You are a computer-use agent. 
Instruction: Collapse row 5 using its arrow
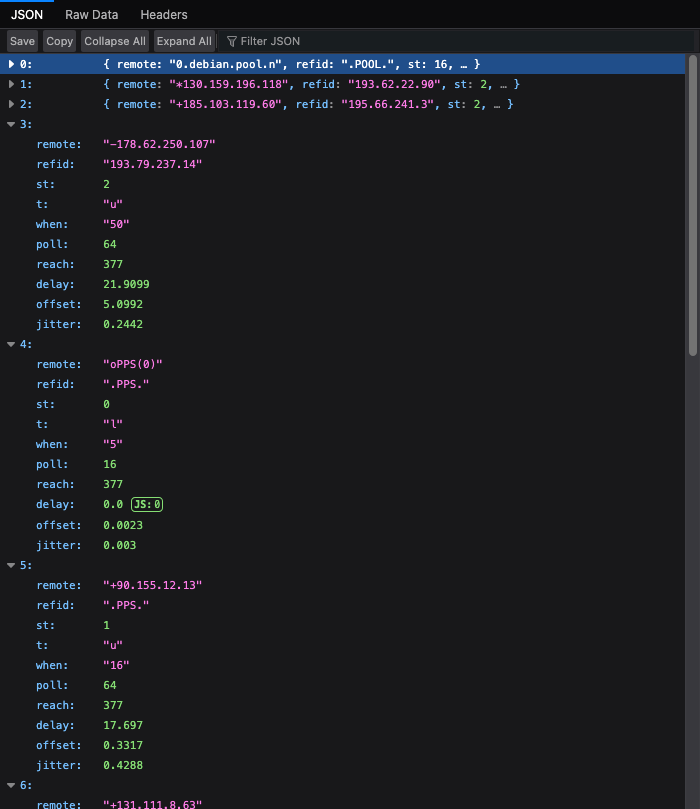coord(11,565)
